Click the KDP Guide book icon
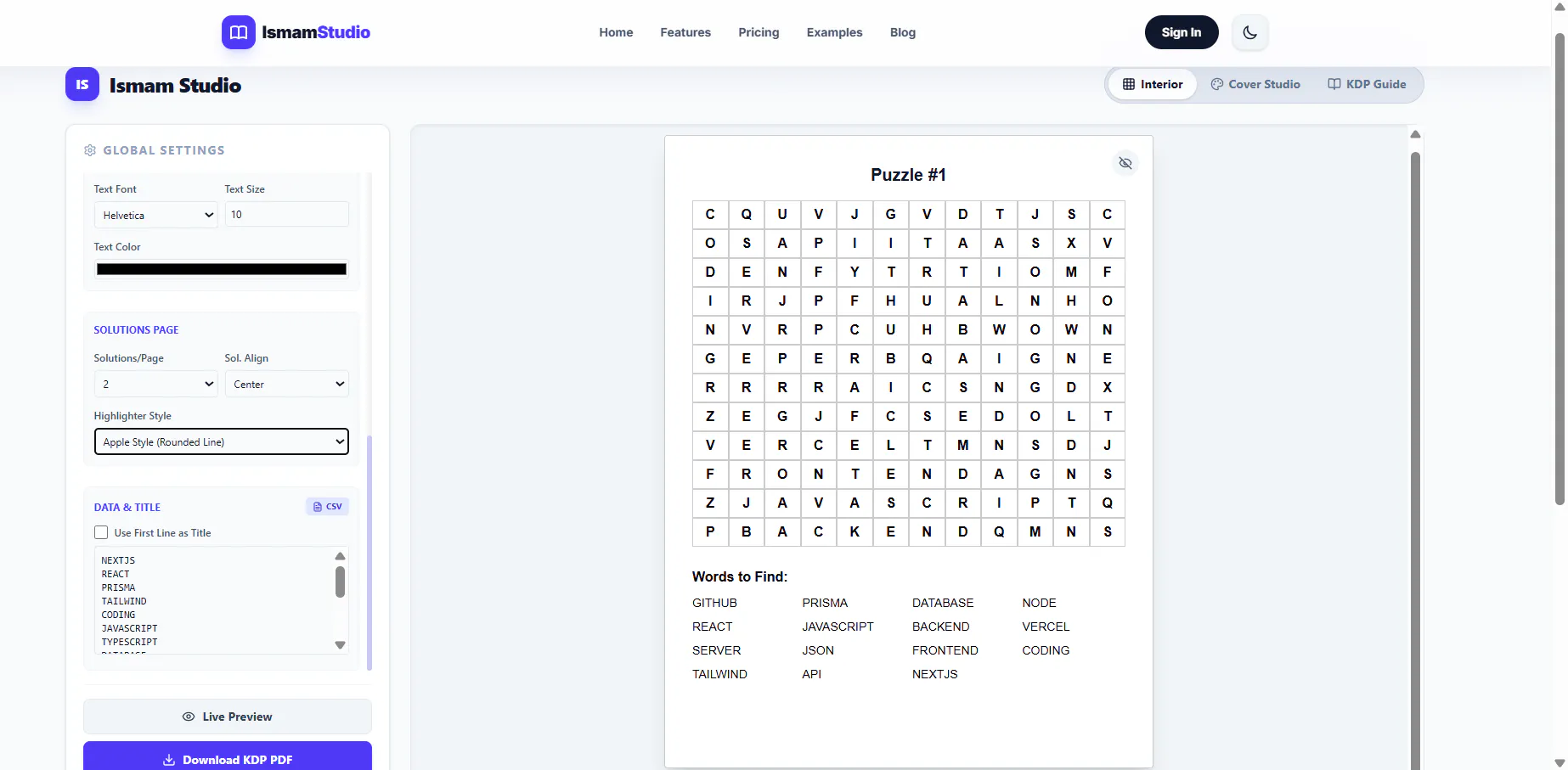This screenshot has width=1568, height=770. [x=1334, y=84]
